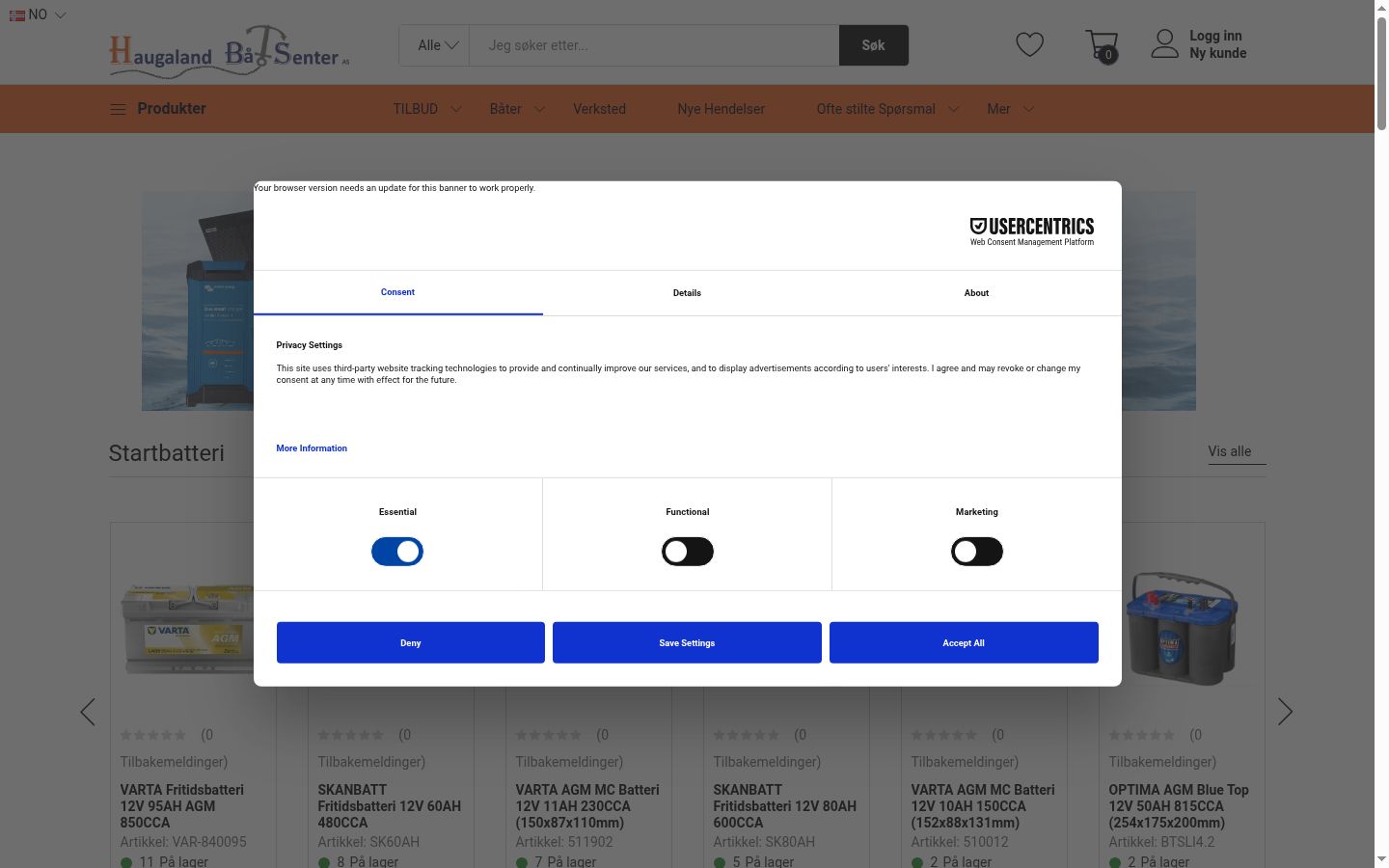Switch to the About tab
Image resolution: width=1389 pixels, height=868 pixels.
point(976,292)
